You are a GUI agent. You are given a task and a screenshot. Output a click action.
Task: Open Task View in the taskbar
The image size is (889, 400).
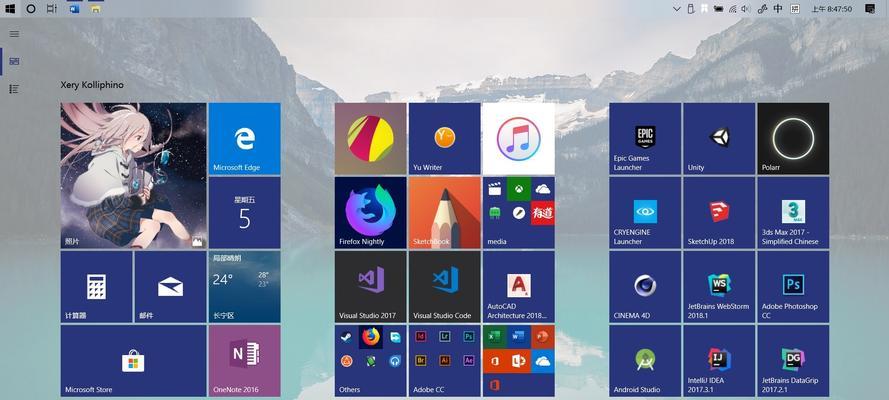[x=52, y=8]
